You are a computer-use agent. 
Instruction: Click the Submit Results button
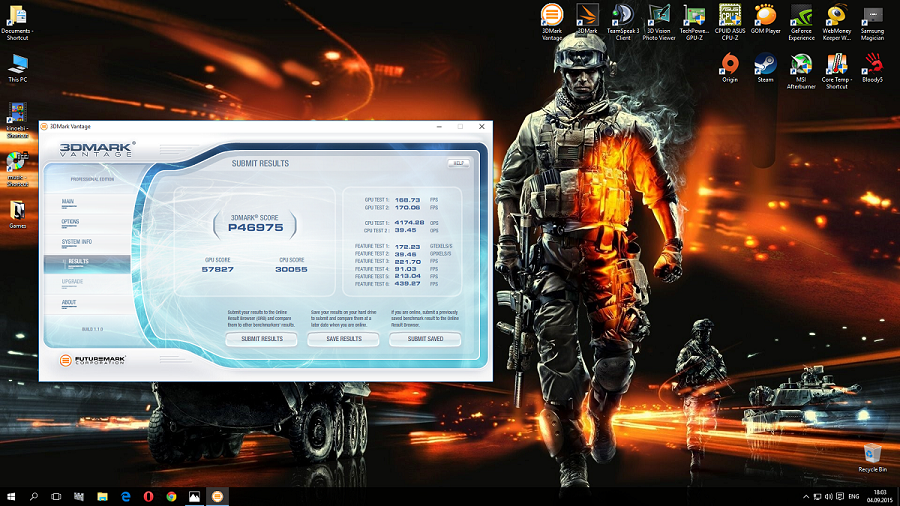261,339
